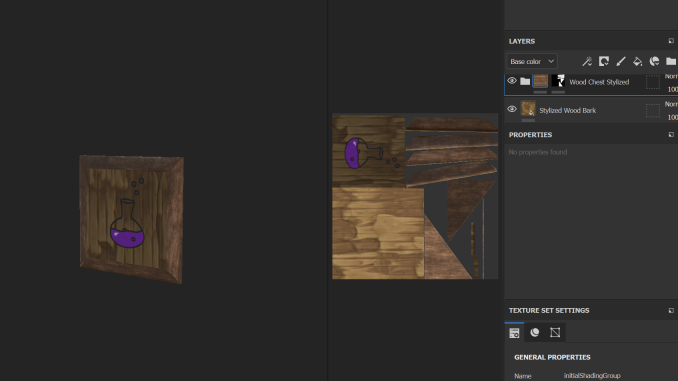
Task: Toggle the Wood Chest Stylized folder icon
Action: [x=525, y=81]
